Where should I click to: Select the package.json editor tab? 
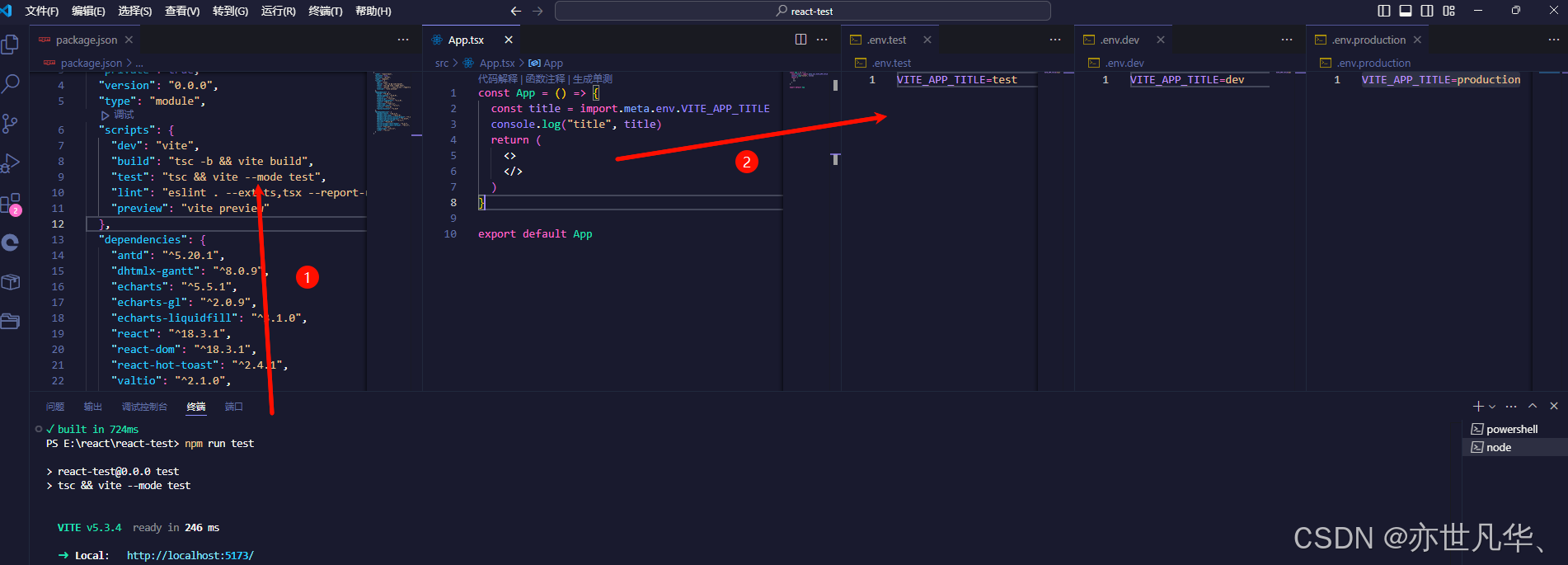click(x=85, y=40)
